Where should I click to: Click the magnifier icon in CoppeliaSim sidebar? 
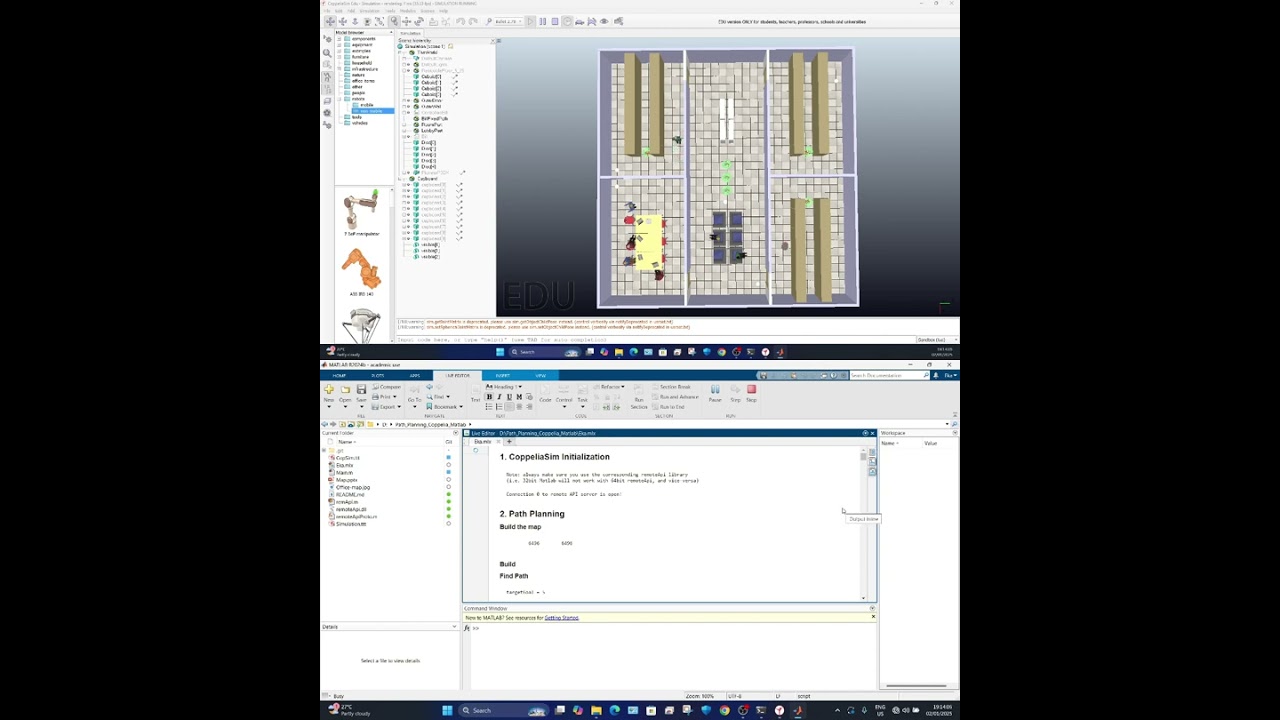pos(327,53)
